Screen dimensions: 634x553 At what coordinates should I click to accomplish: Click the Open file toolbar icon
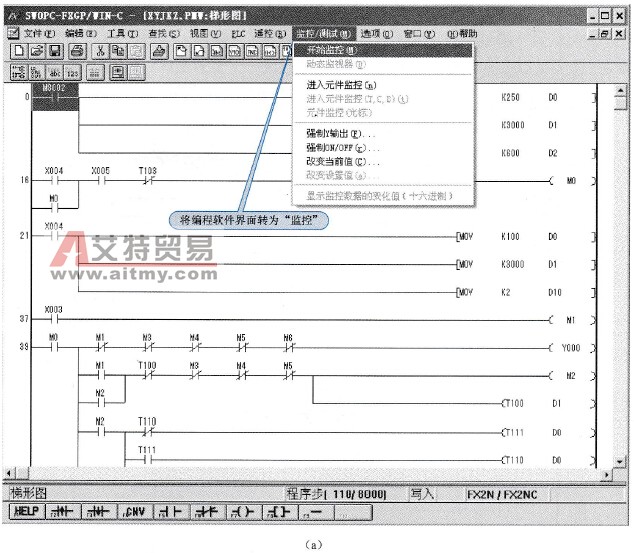pyautogui.click(x=37, y=51)
